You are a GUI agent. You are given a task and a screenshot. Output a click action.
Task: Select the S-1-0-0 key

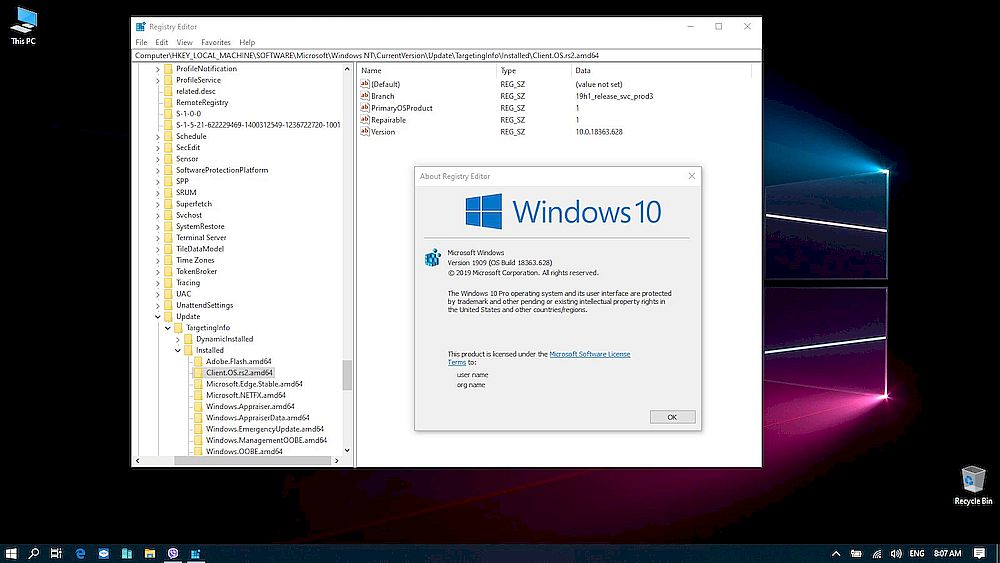pos(188,113)
